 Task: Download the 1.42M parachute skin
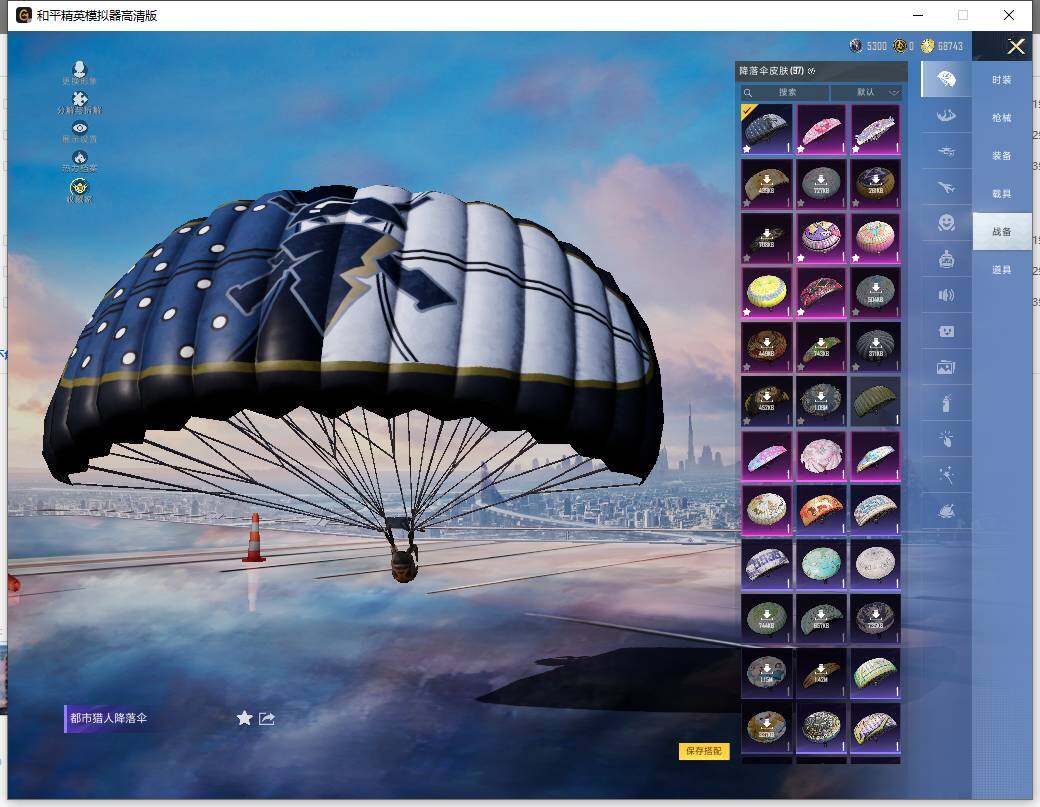click(x=821, y=674)
